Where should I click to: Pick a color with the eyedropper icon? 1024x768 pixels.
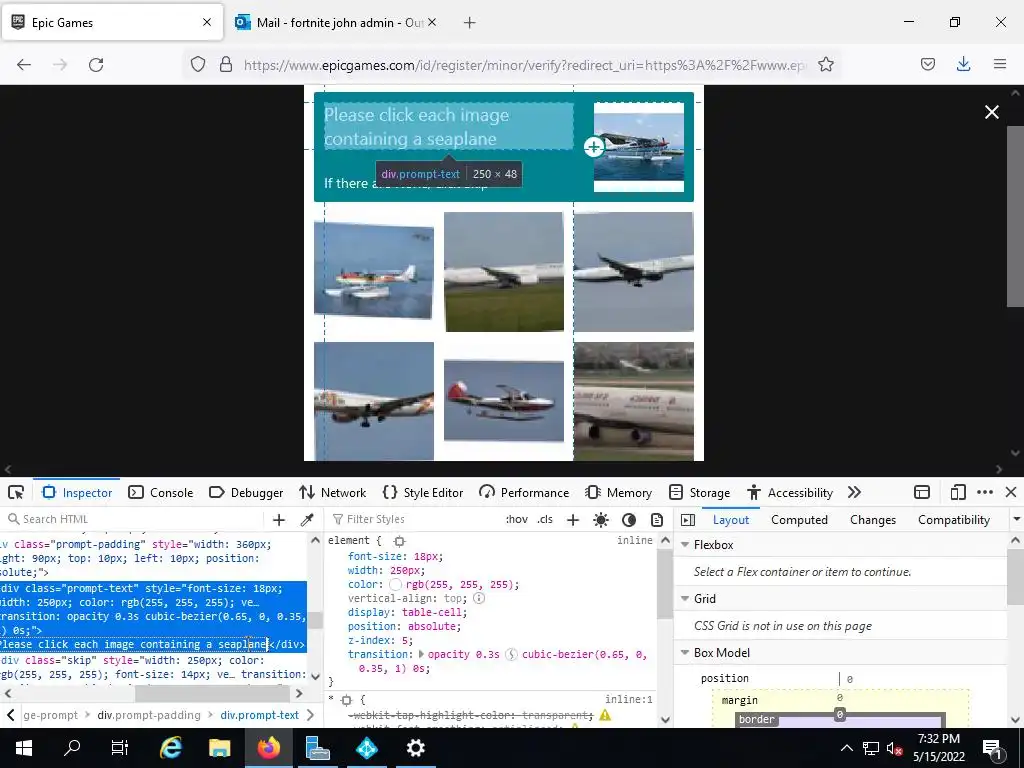pyautogui.click(x=306, y=520)
